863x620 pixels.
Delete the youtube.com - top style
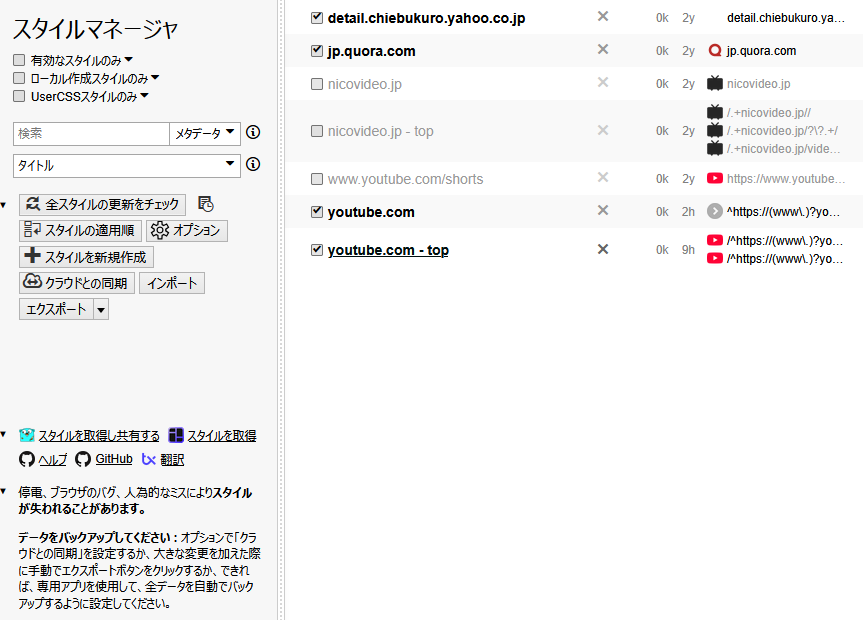(603, 249)
